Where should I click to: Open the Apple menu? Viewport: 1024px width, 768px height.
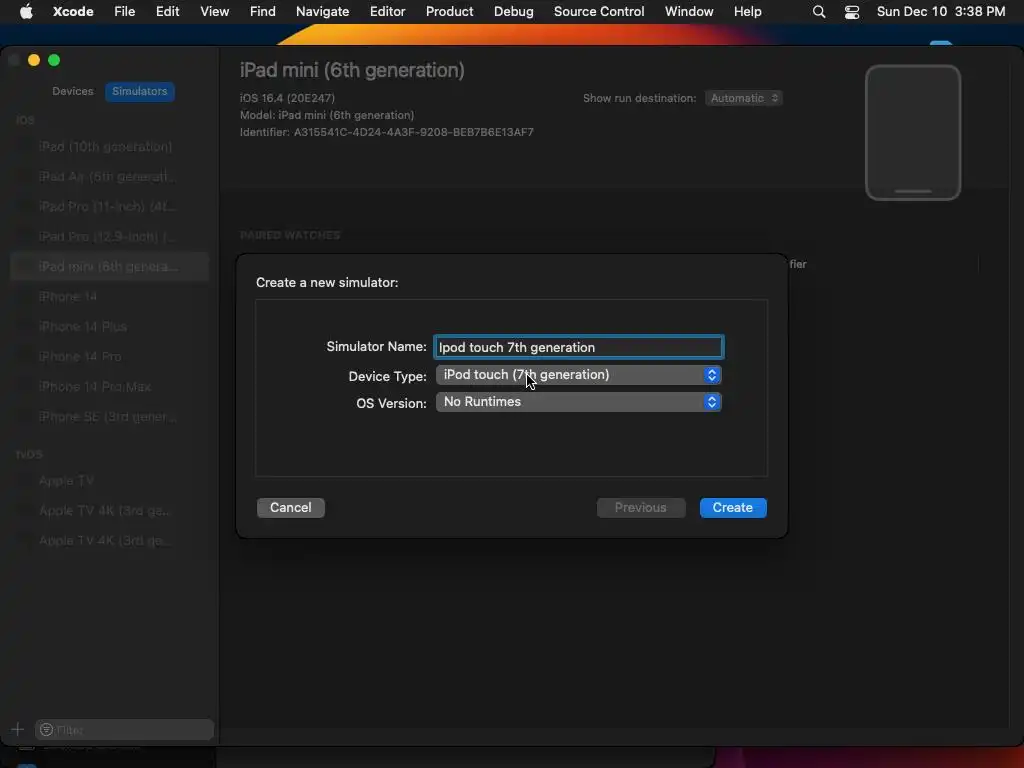[26, 12]
